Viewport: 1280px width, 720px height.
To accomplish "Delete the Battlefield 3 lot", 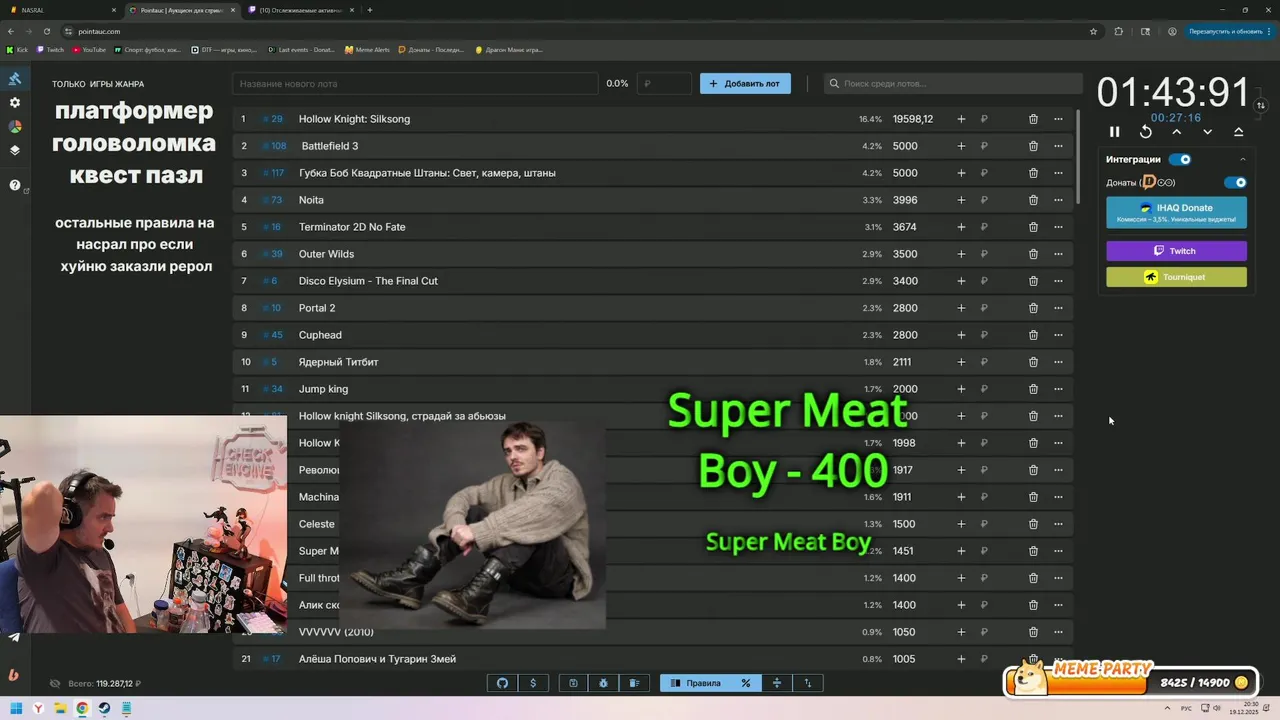I will pos(1033,146).
